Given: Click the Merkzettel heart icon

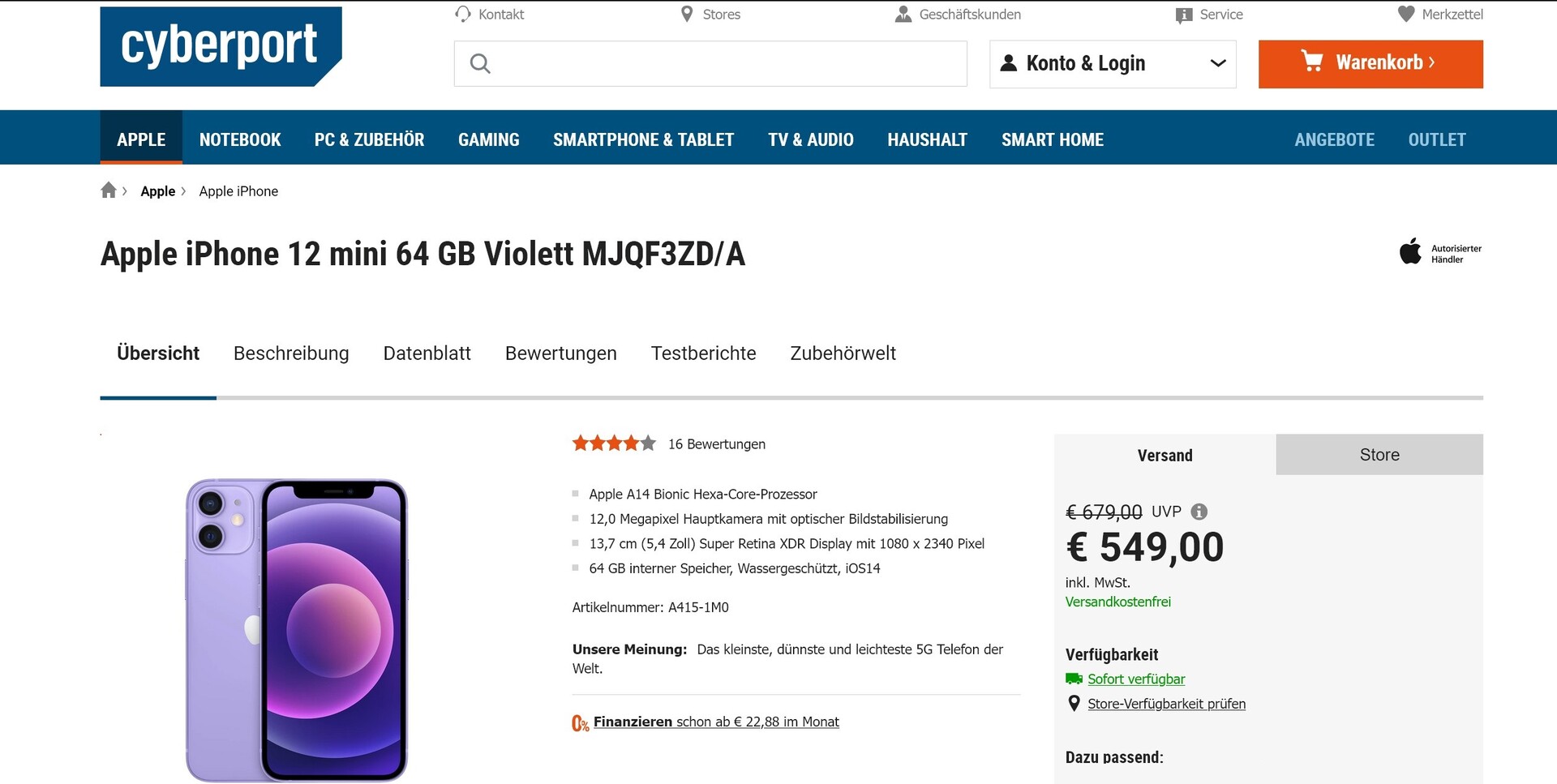Looking at the screenshot, I should [1406, 14].
